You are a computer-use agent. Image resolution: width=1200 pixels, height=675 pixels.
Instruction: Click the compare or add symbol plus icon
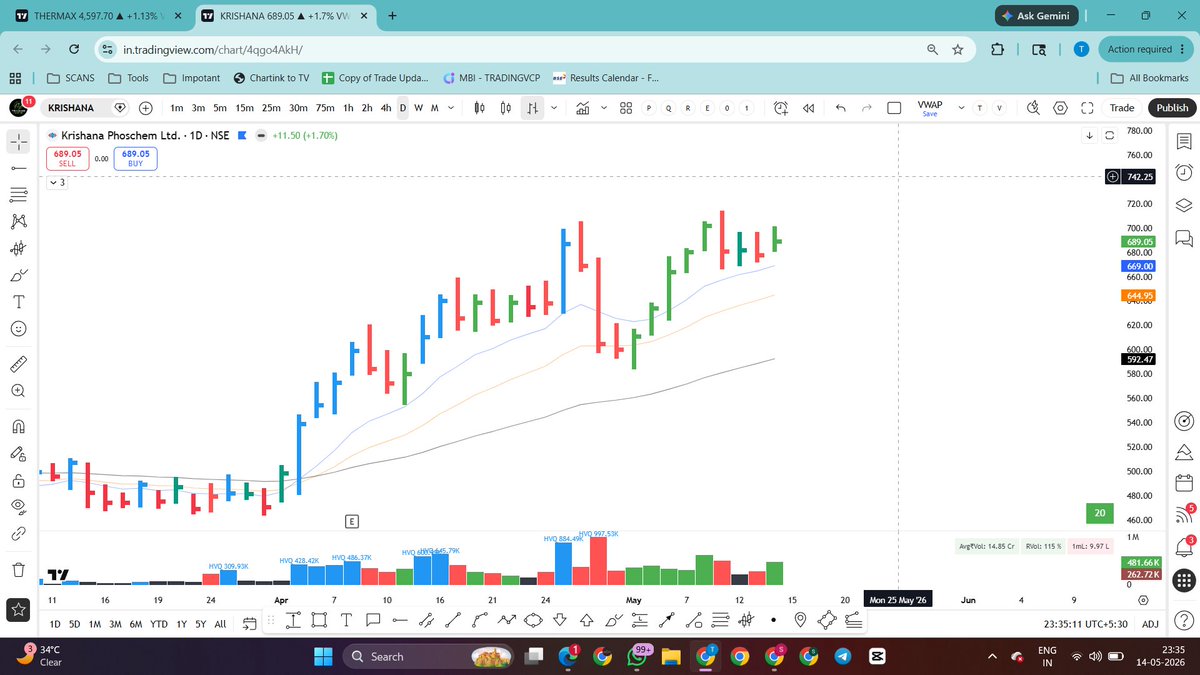146,108
